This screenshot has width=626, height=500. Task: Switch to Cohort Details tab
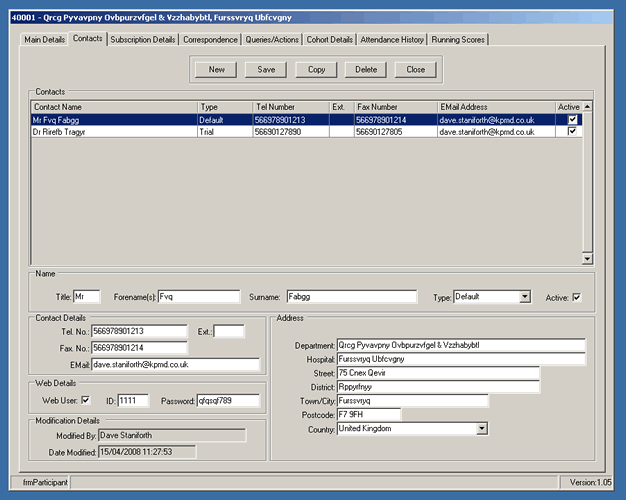(329, 40)
